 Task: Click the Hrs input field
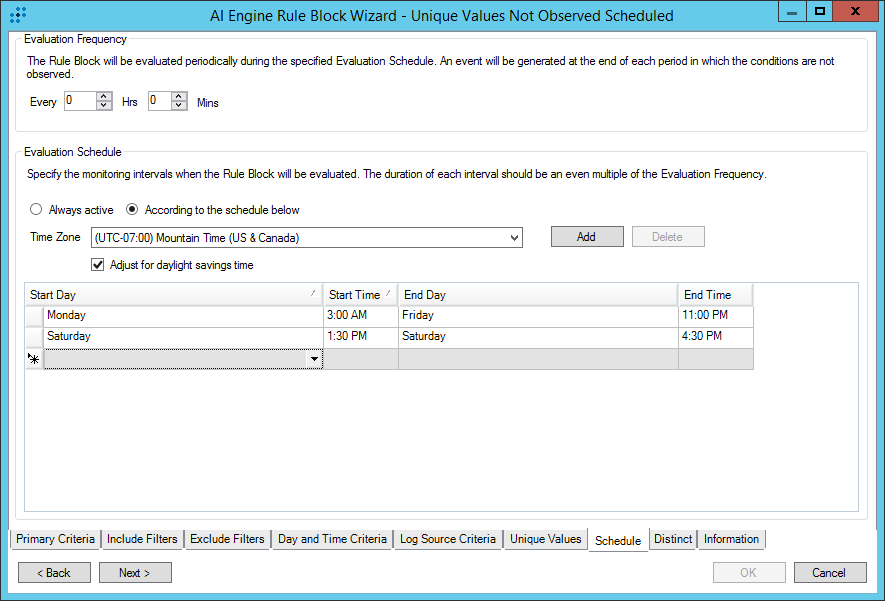(79, 101)
